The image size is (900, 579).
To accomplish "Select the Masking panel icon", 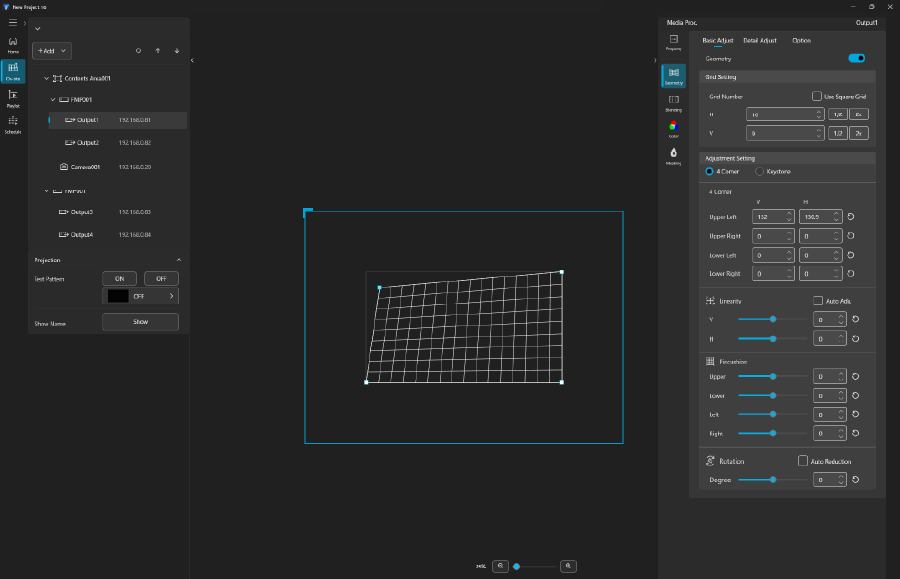I will click(x=673, y=155).
